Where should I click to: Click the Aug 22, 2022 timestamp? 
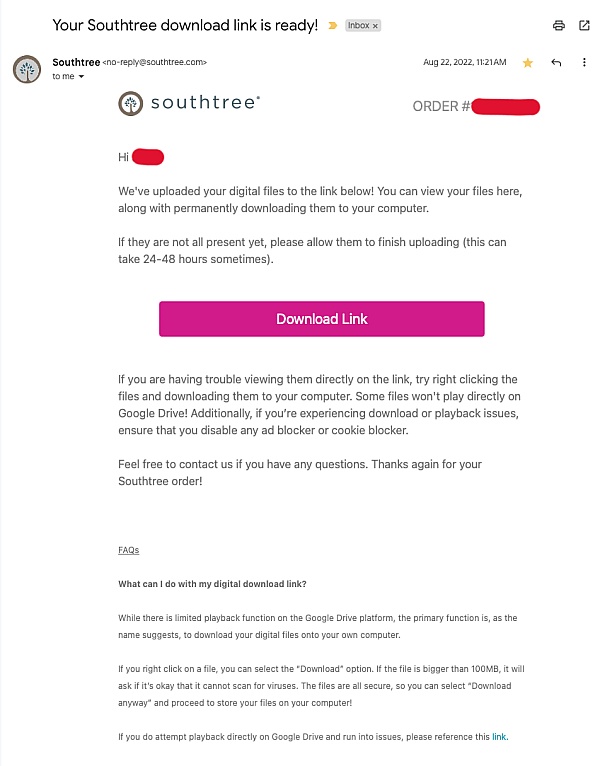pyautogui.click(x=464, y=62)
